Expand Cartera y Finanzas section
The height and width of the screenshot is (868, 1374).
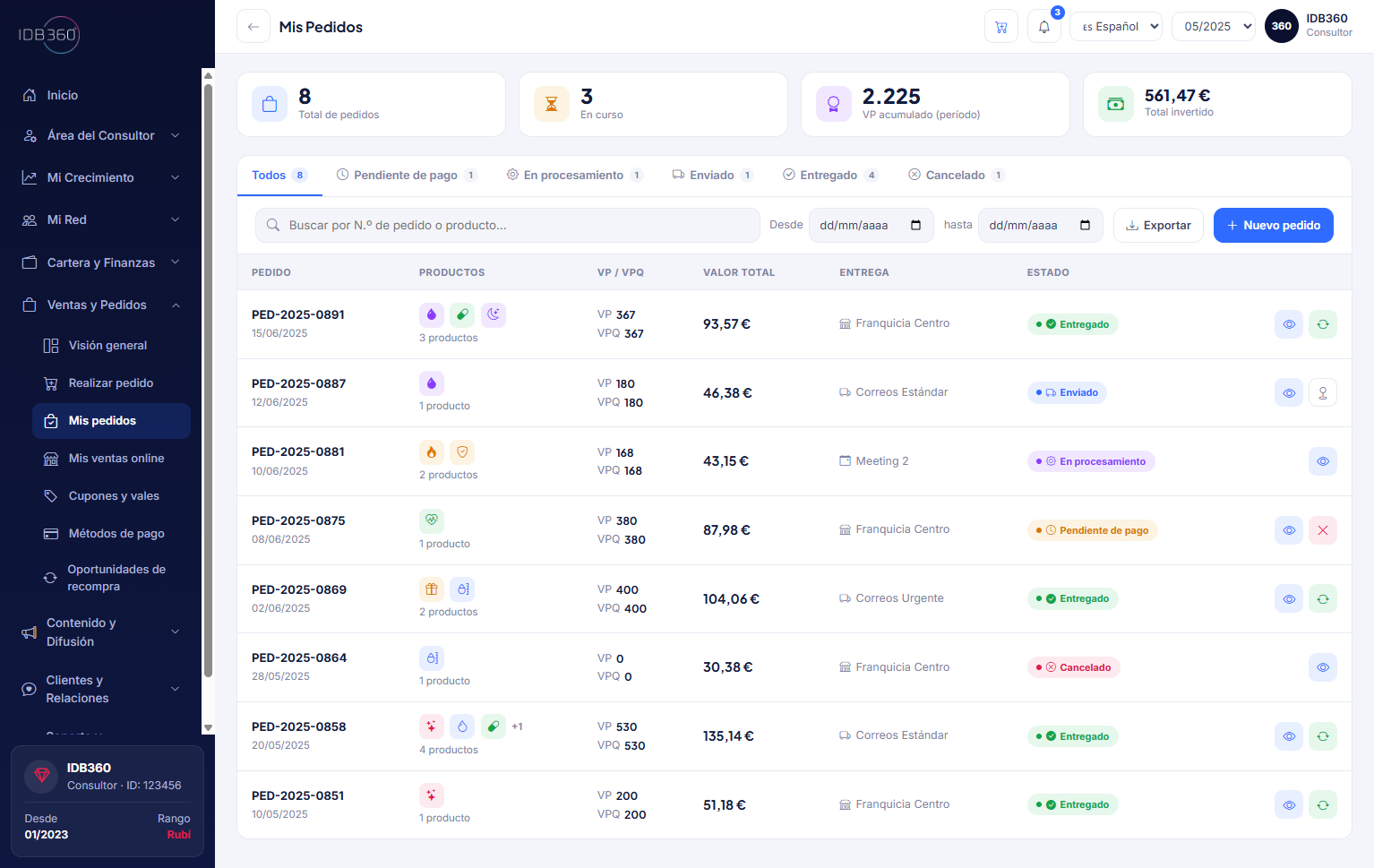(x=101, y=262)
